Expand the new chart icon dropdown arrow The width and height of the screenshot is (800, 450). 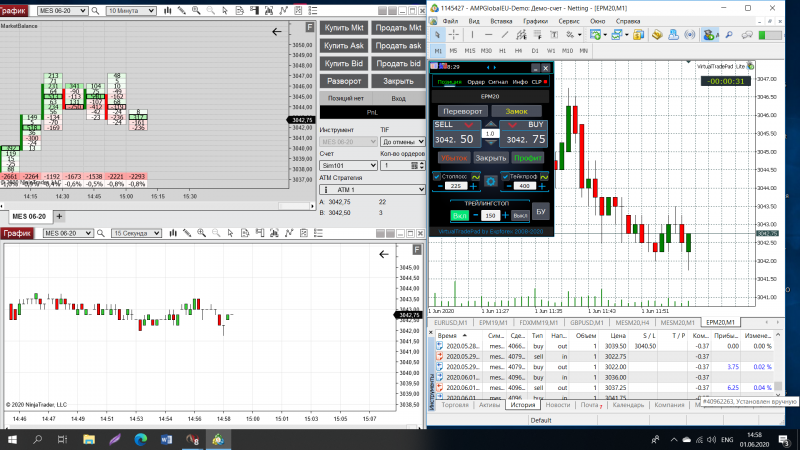coord(605,35)
